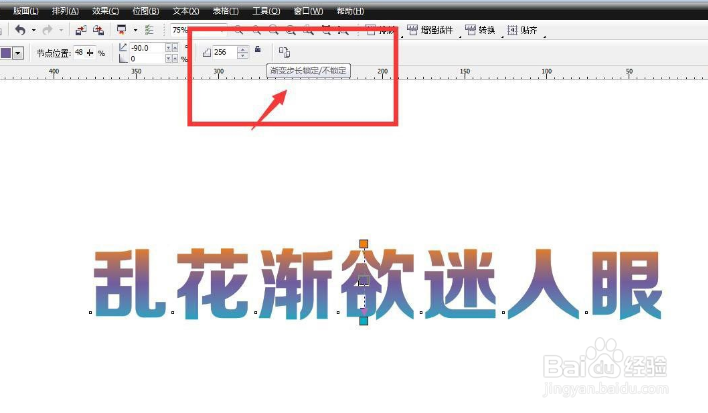Select the text node left of 乱
This screenshot has width=708, height=413.
(91, 312)
